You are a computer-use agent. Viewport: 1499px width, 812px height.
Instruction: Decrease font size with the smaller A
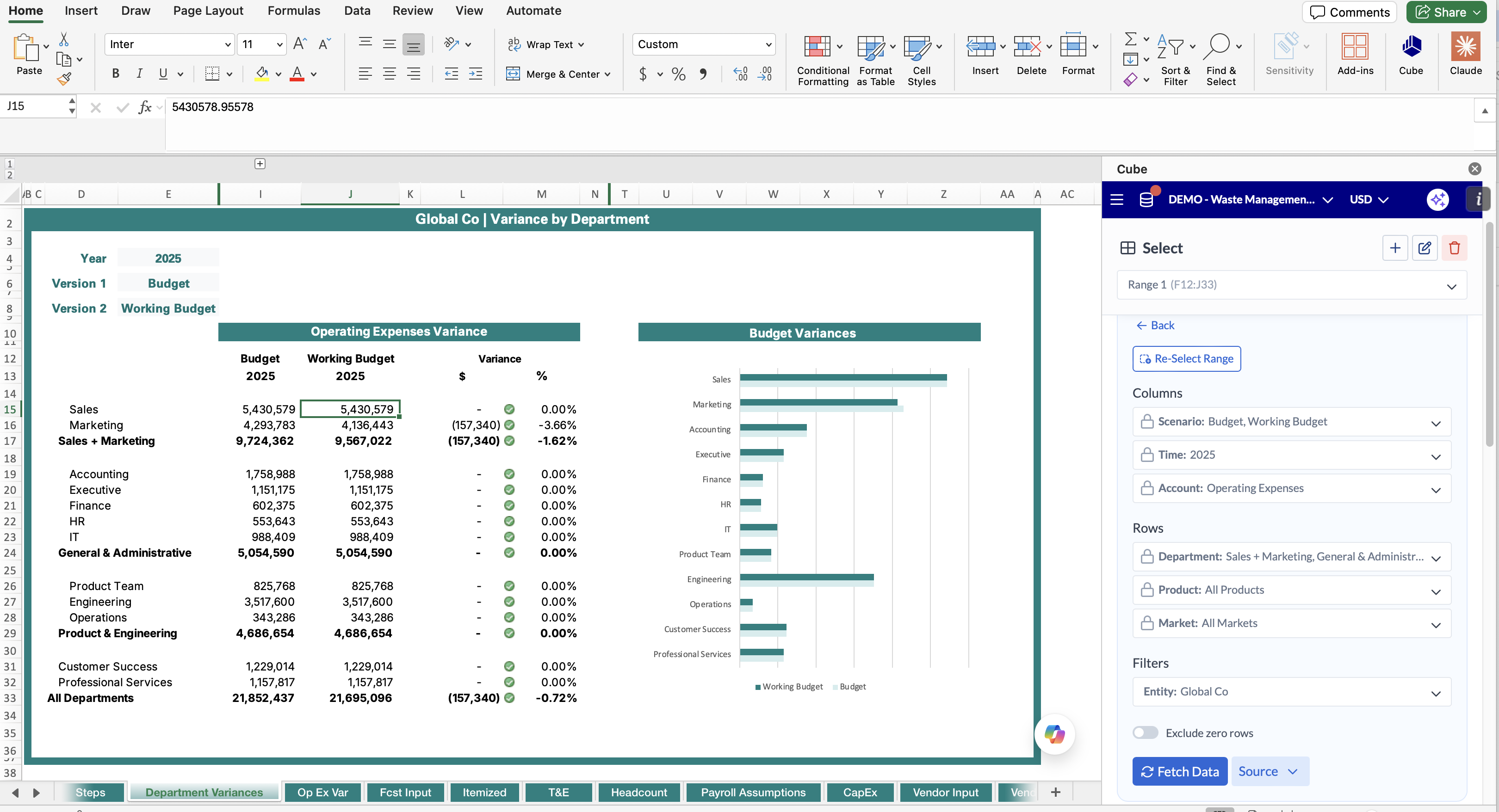pos(325,43)
